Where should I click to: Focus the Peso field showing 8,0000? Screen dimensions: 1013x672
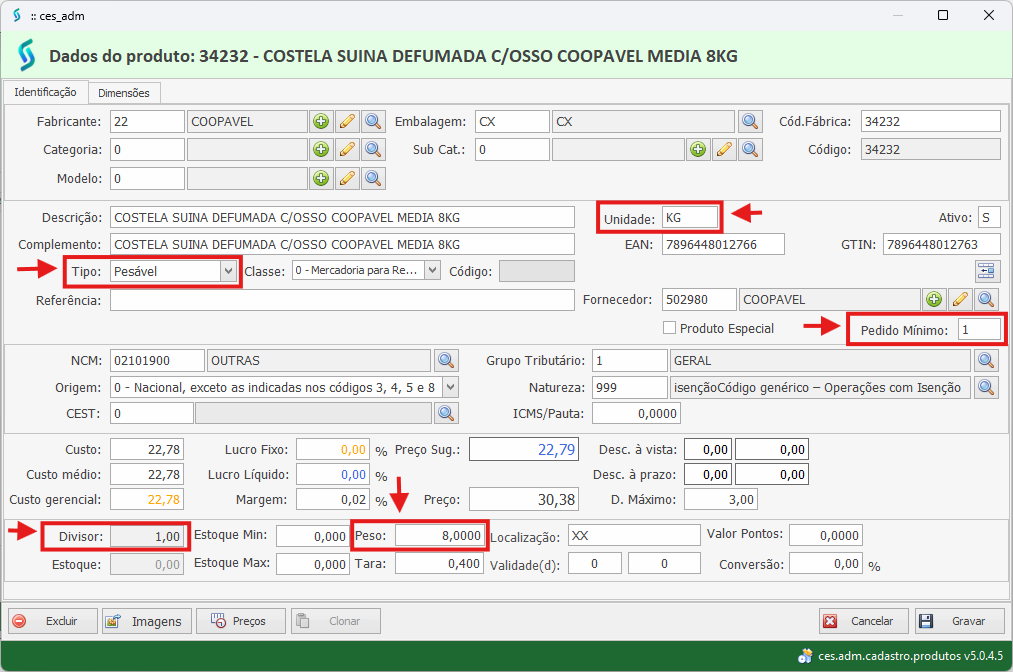[x=439, y=535]
